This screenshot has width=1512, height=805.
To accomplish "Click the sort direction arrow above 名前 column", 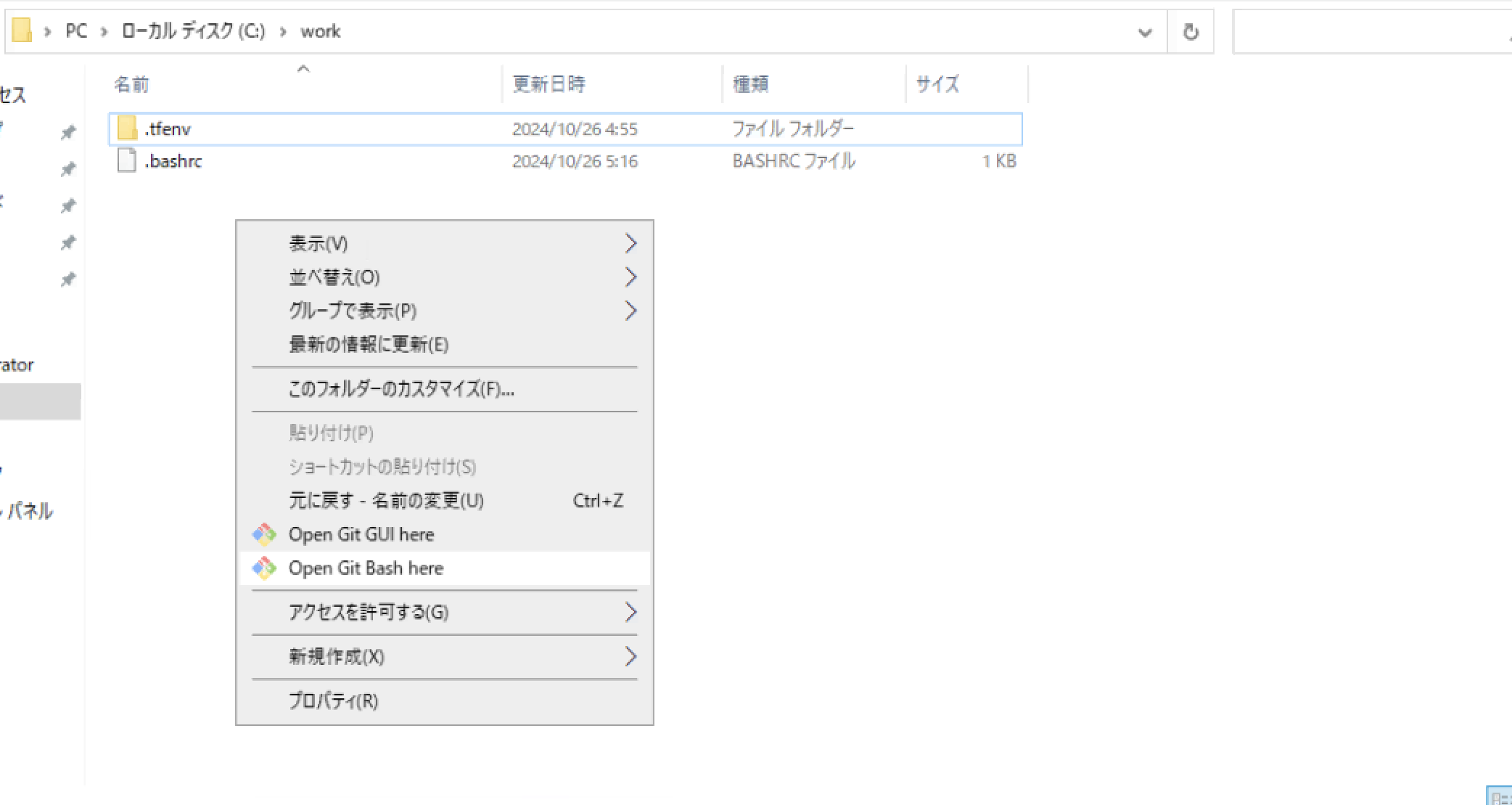I will [x=304, y=68].
